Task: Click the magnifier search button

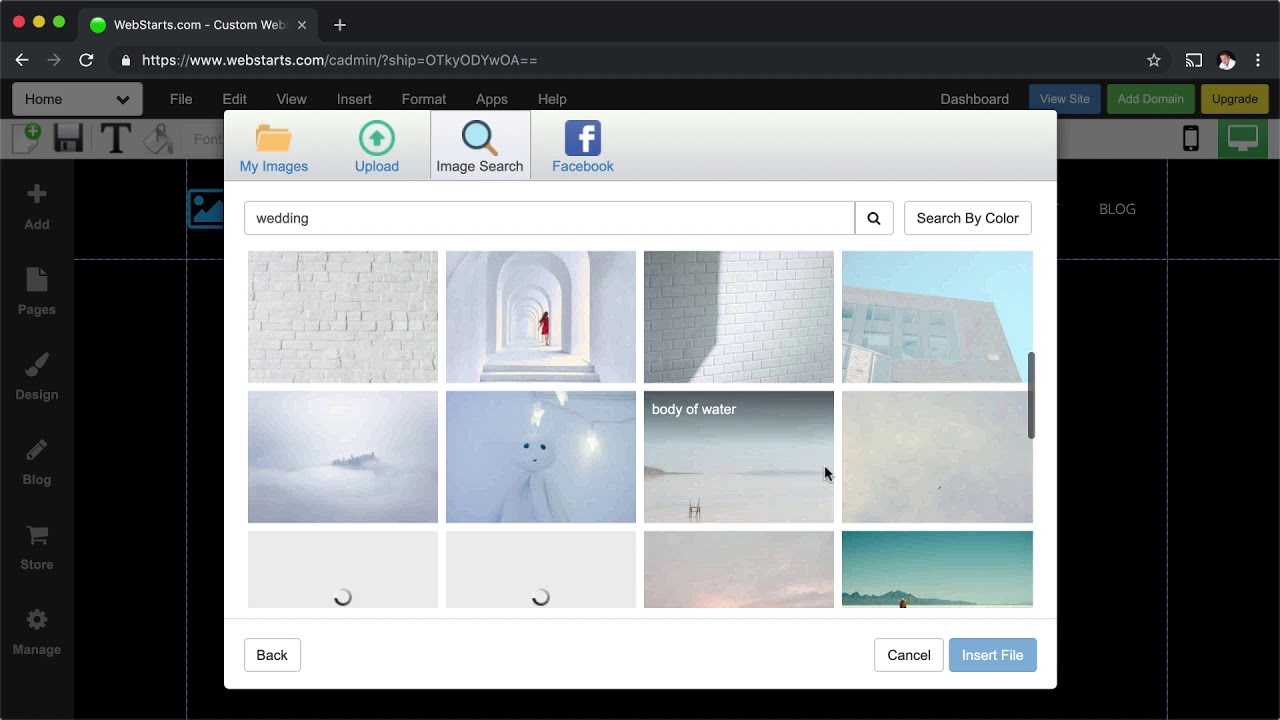Action: tap(874, 218)
